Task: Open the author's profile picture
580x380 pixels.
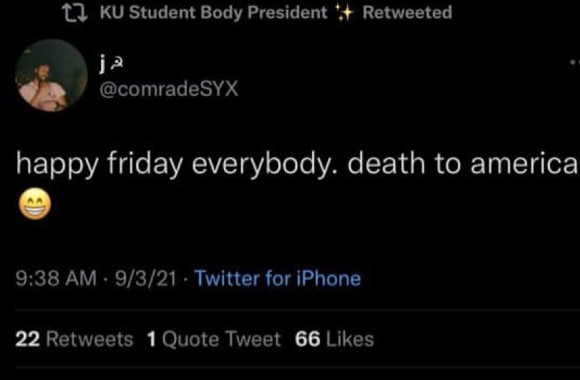Action: point(51,75)
